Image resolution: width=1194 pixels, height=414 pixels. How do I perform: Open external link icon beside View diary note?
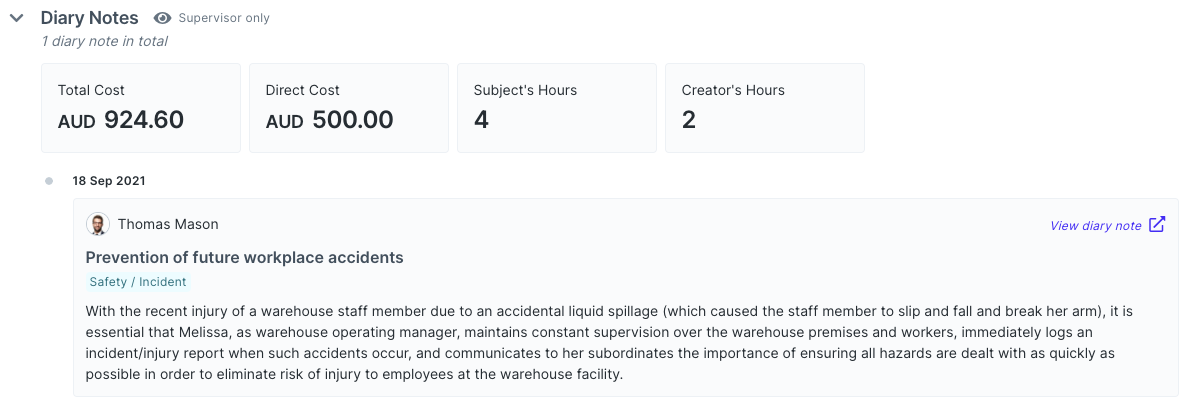pyautogui.click(x=1157, y=225)
